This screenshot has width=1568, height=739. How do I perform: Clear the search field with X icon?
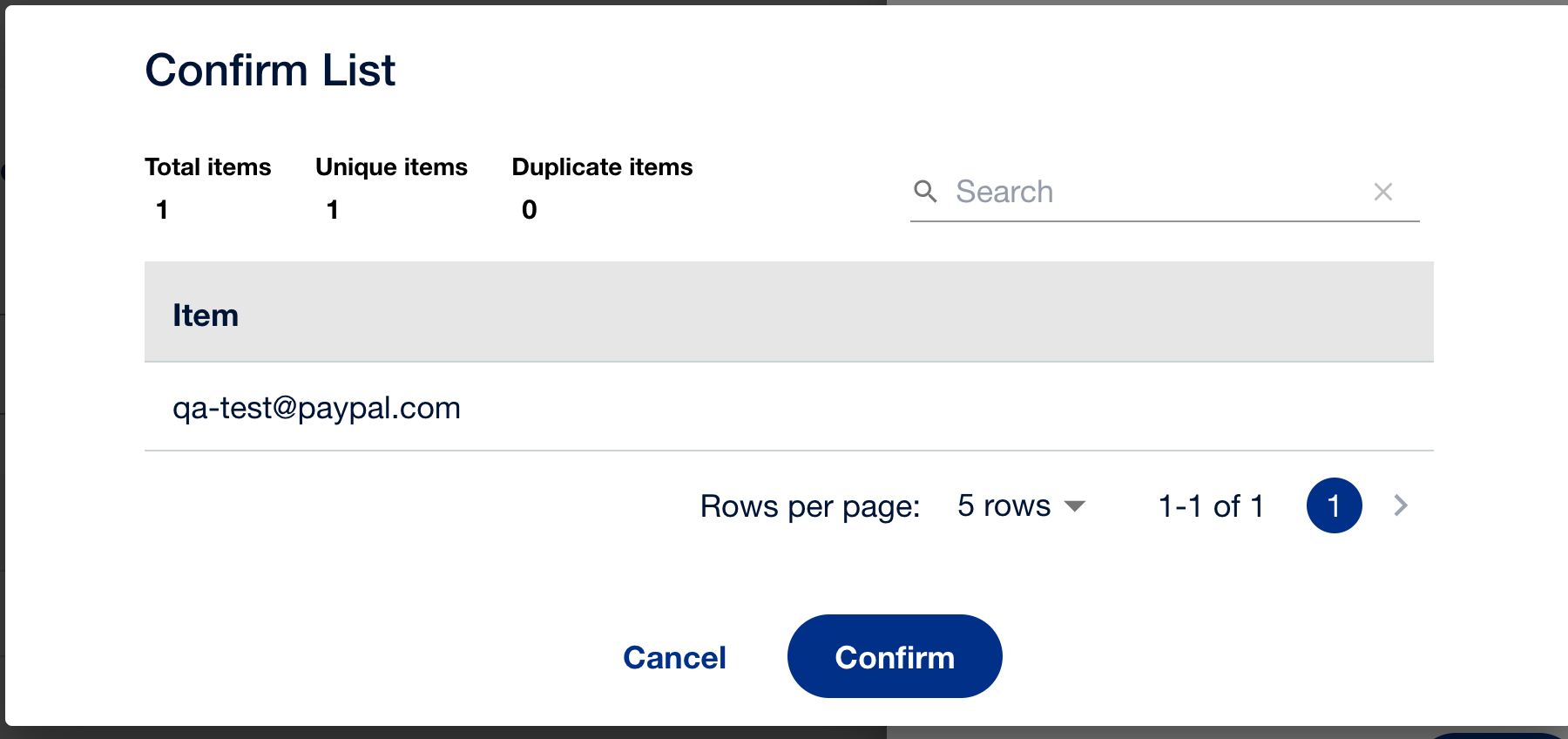coord(1382,192)
